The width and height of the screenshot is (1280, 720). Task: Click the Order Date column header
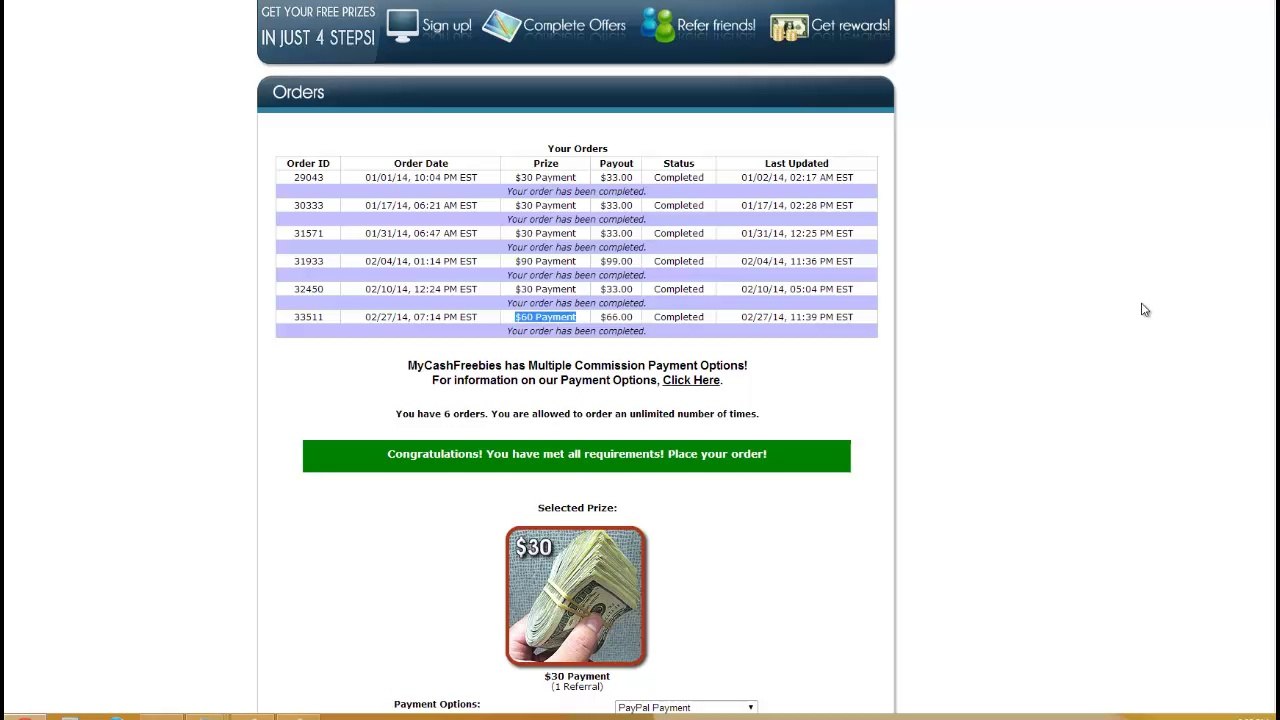click(421, 163)
